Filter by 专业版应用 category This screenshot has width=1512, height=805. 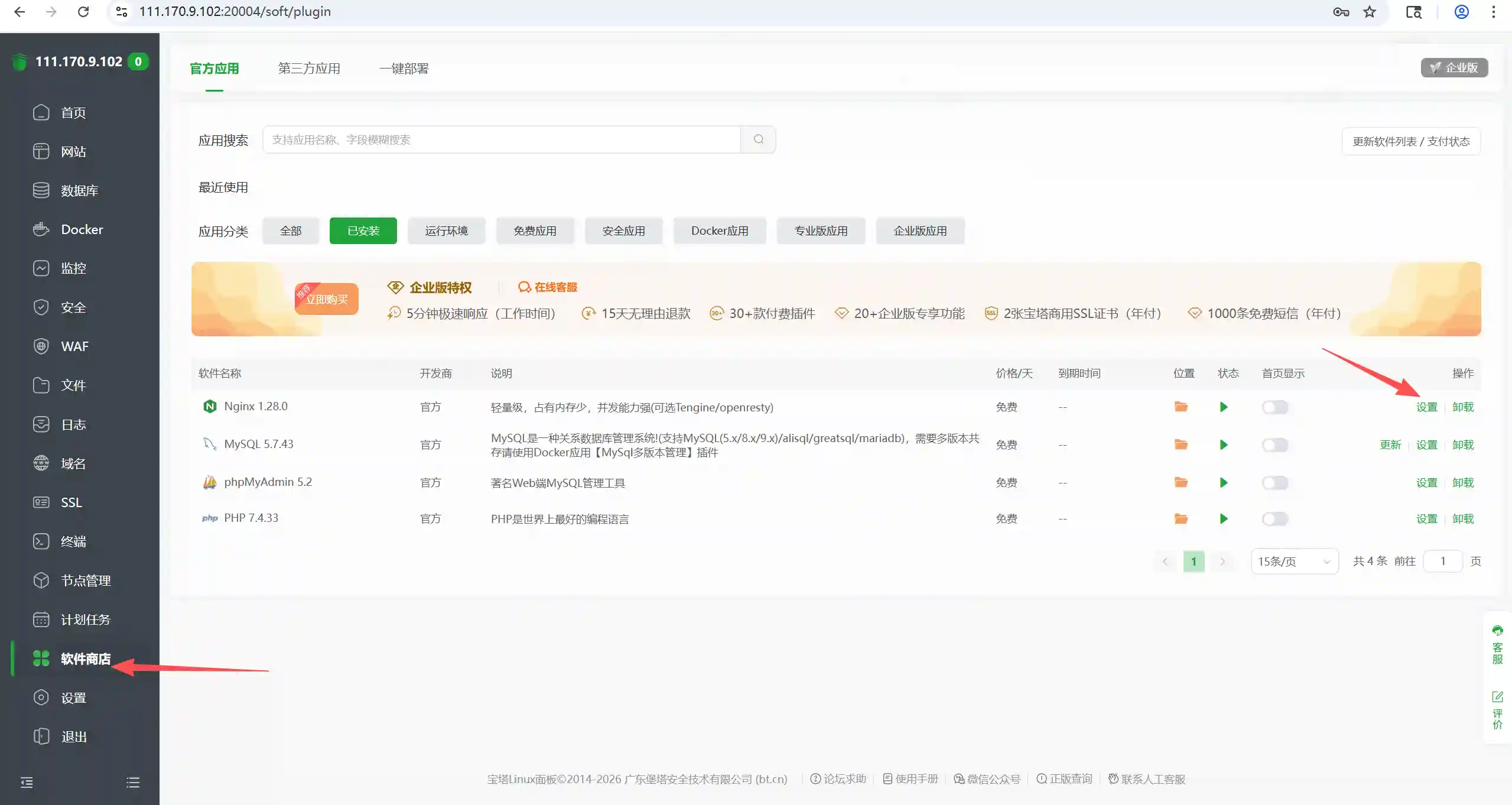[x=821, y=231]
